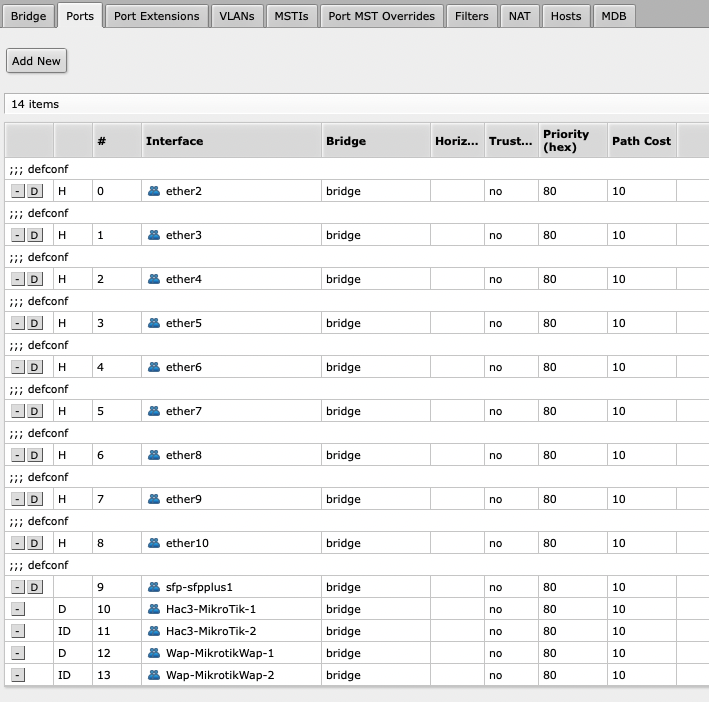Select the ether8 interface name

[x=184, y=455]
